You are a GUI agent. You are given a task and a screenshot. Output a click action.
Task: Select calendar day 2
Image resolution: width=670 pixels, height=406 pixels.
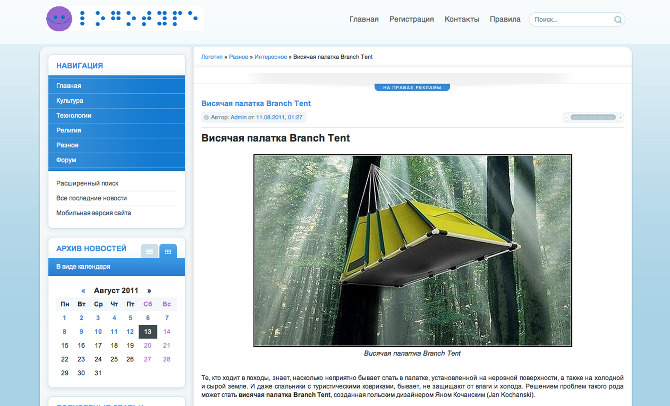click(x=81, y=318)
